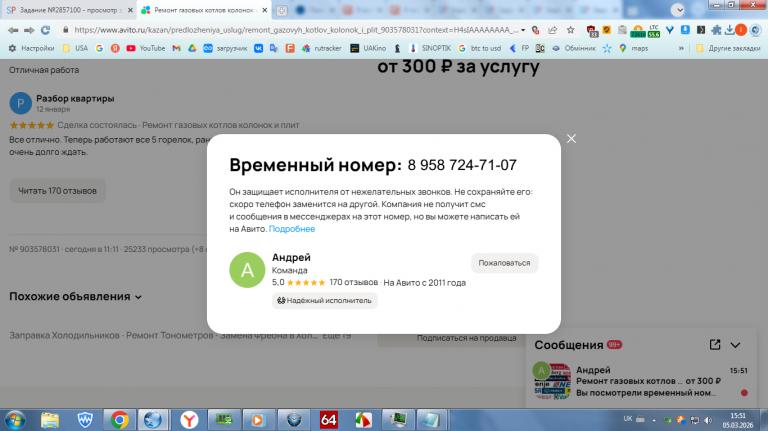The width and height of the screenshot is (768, 431).
Task: Open the Андрей message conversation thumbnail
Action: pos(552,381)
